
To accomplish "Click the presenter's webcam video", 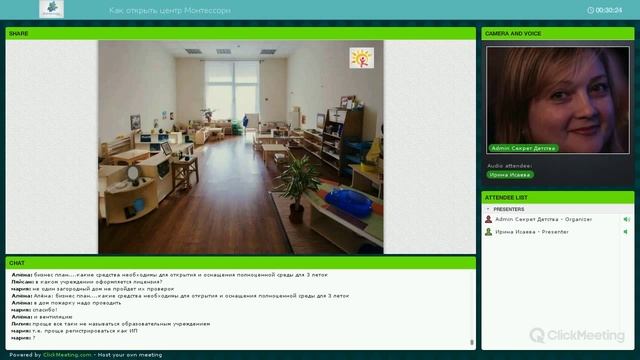I will tap(558, 100).
